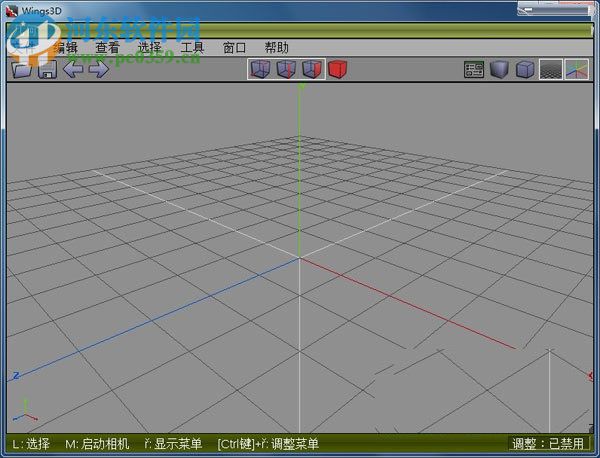
Task: Open preferences panel icon in toolbar
Action: click(474, 70)
